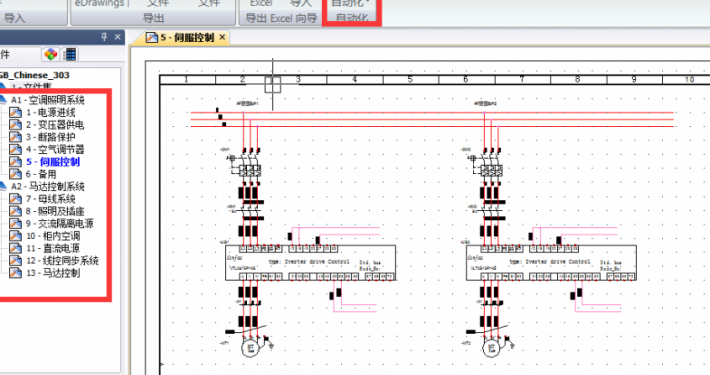Switch to the 5 - 伺服控制 tab
The height and width of the screenshot is (375, 710).
point(187,38)
